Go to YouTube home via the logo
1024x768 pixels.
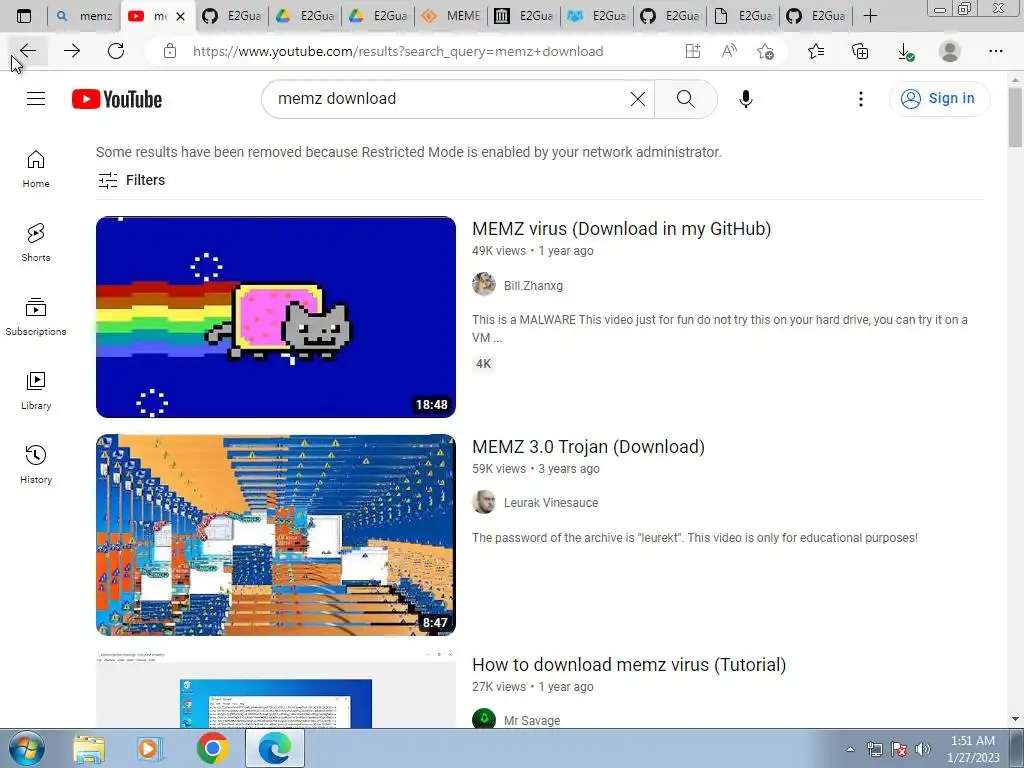(x=117, y=99)
